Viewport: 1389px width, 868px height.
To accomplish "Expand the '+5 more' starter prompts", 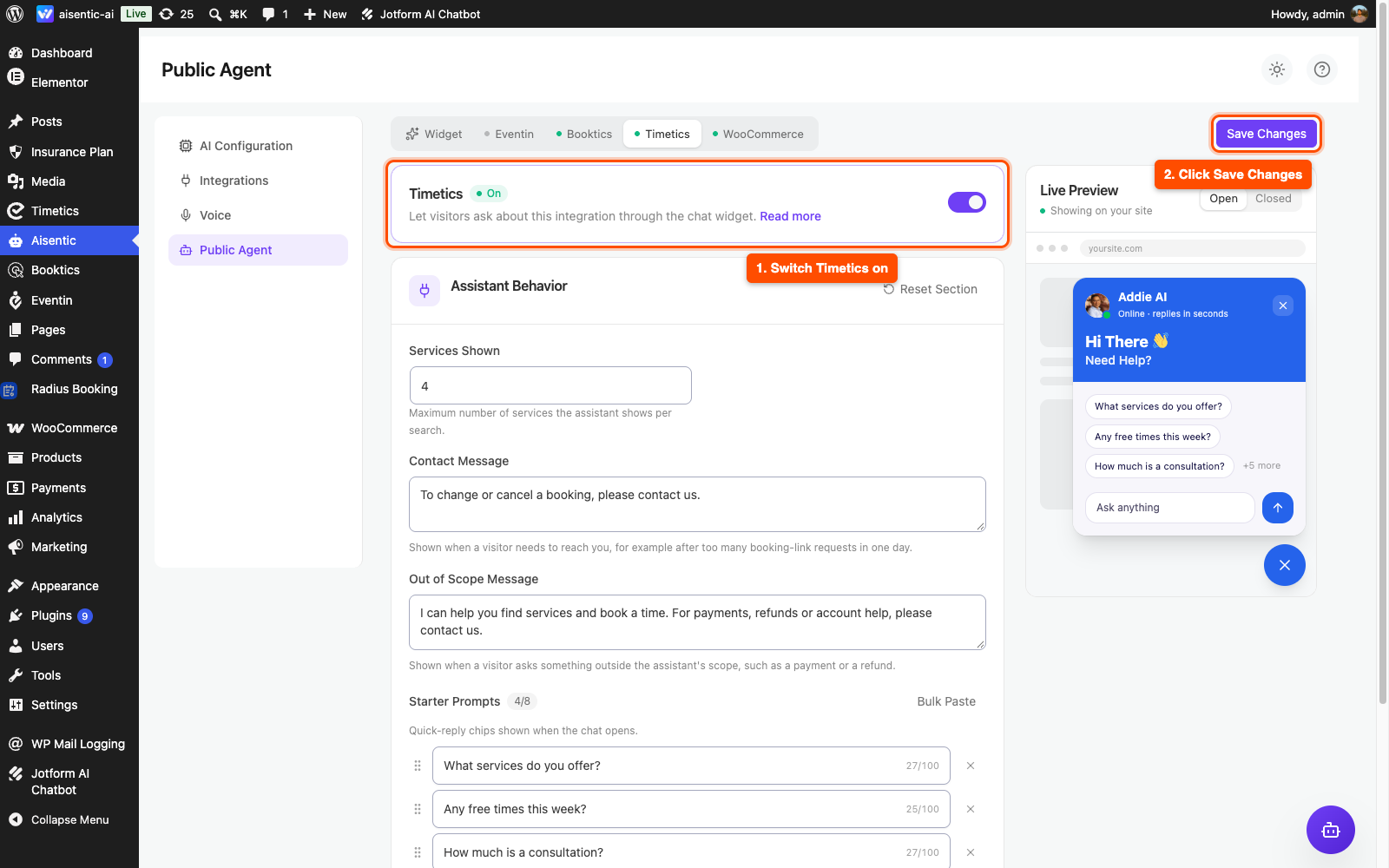I will tap(1261, 466).
